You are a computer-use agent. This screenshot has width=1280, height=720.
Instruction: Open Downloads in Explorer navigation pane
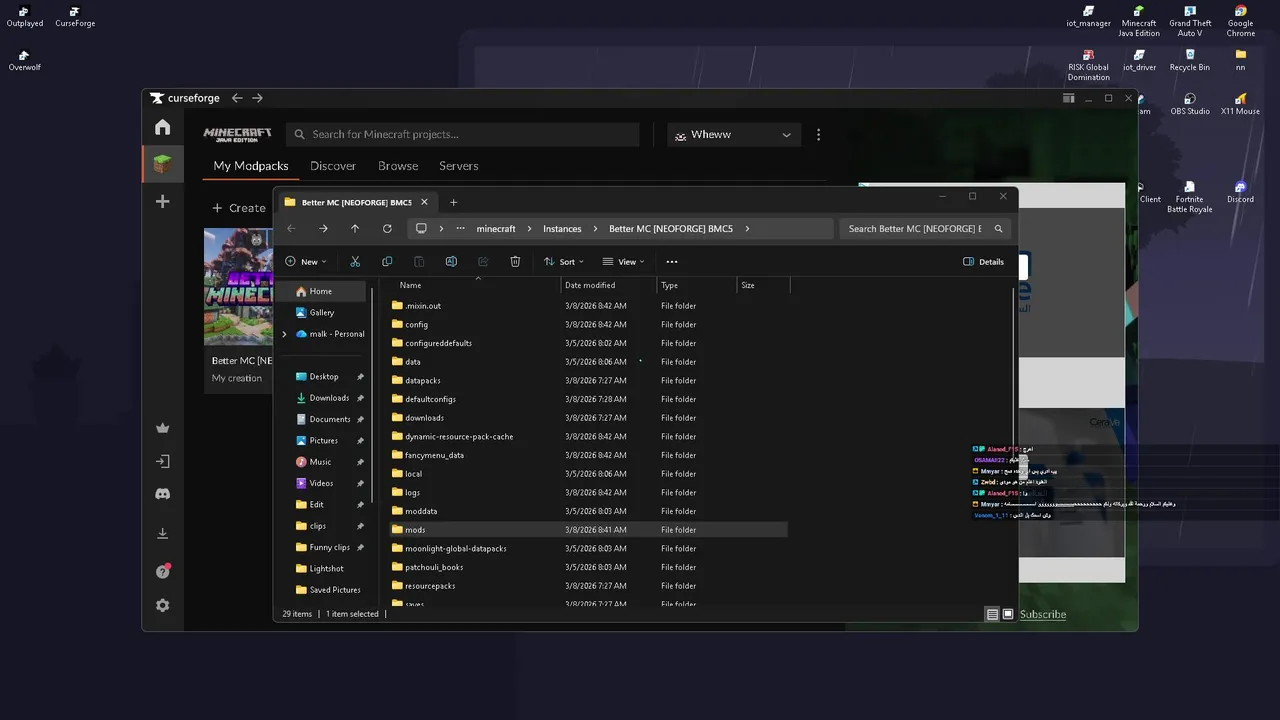(x=329, y=398)
